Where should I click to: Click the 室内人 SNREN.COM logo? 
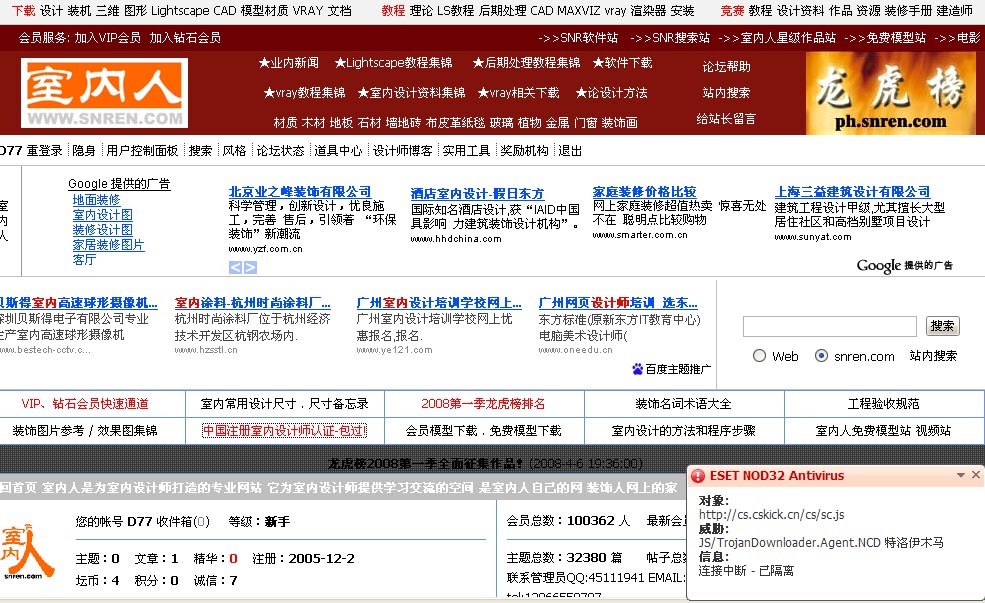104,93
